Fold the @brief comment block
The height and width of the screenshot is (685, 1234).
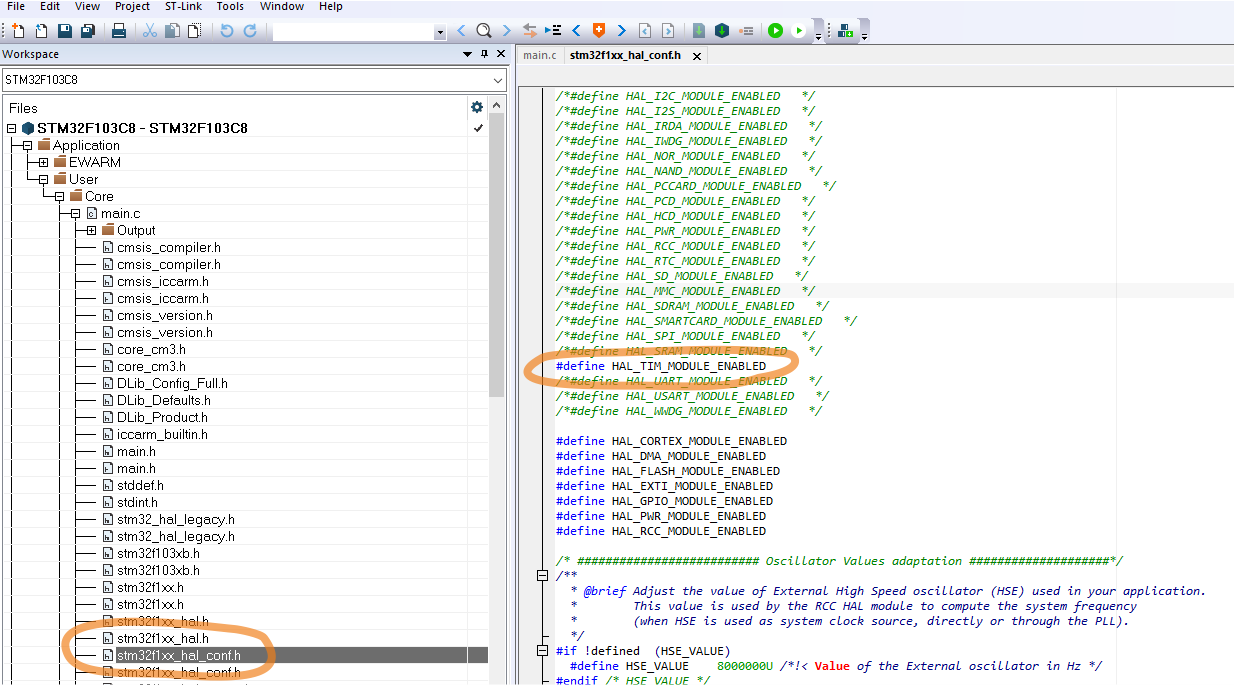pyautogui.click(x=543, y=575)
